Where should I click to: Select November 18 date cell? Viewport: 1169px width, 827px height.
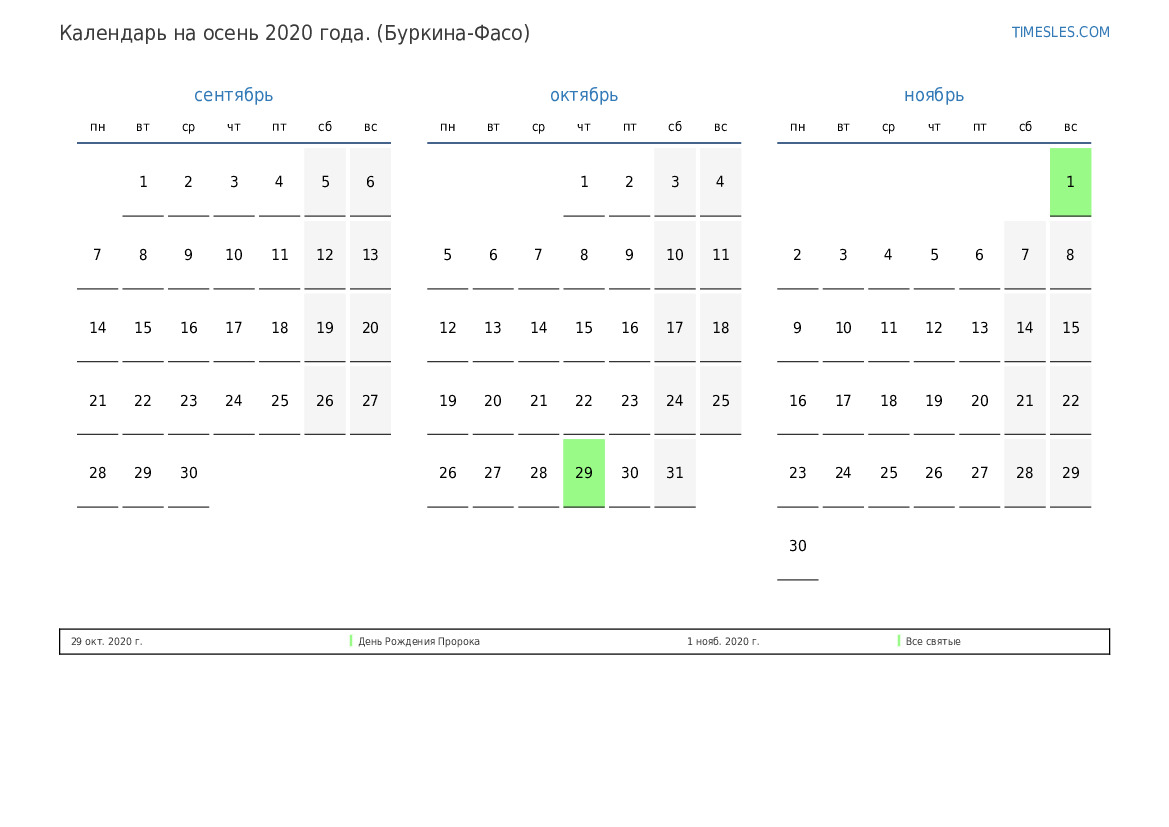[888, 401]
